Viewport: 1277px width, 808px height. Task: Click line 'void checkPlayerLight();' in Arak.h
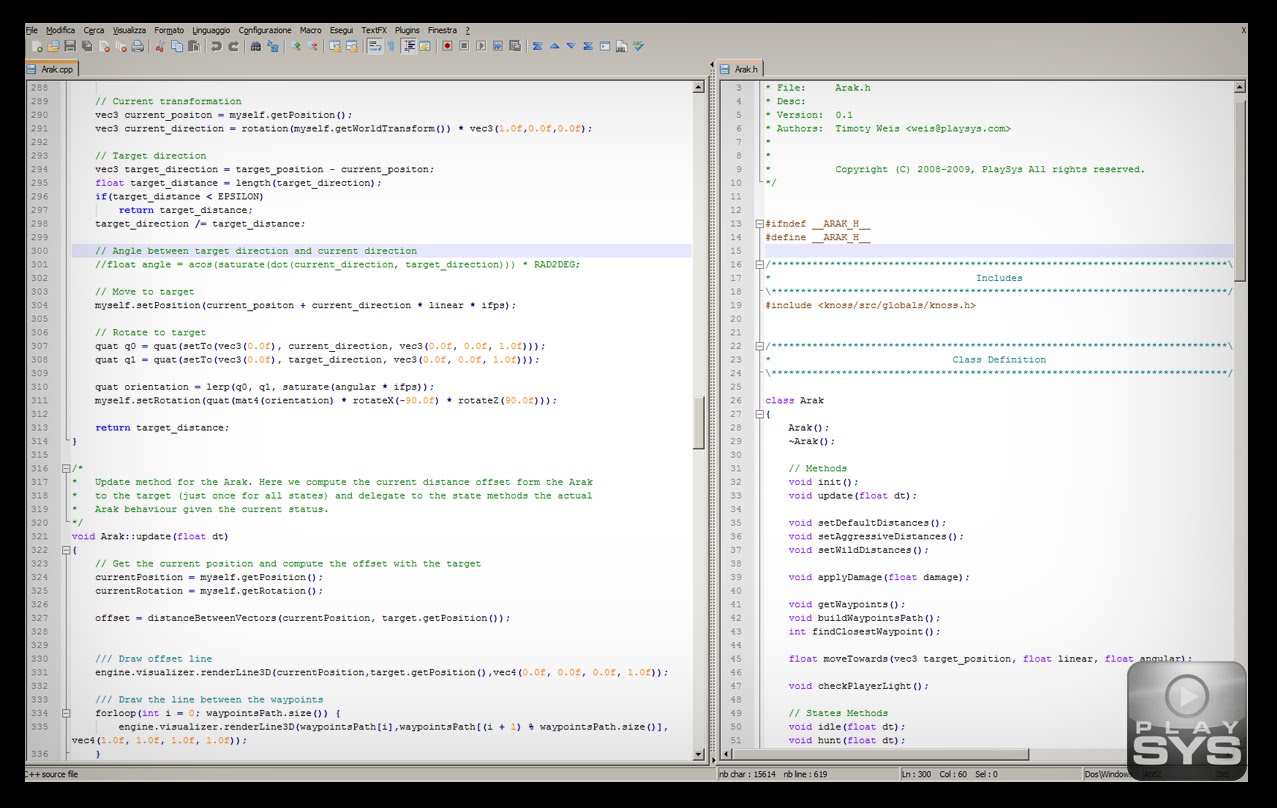pyautogui.click(x=858, y=686)
